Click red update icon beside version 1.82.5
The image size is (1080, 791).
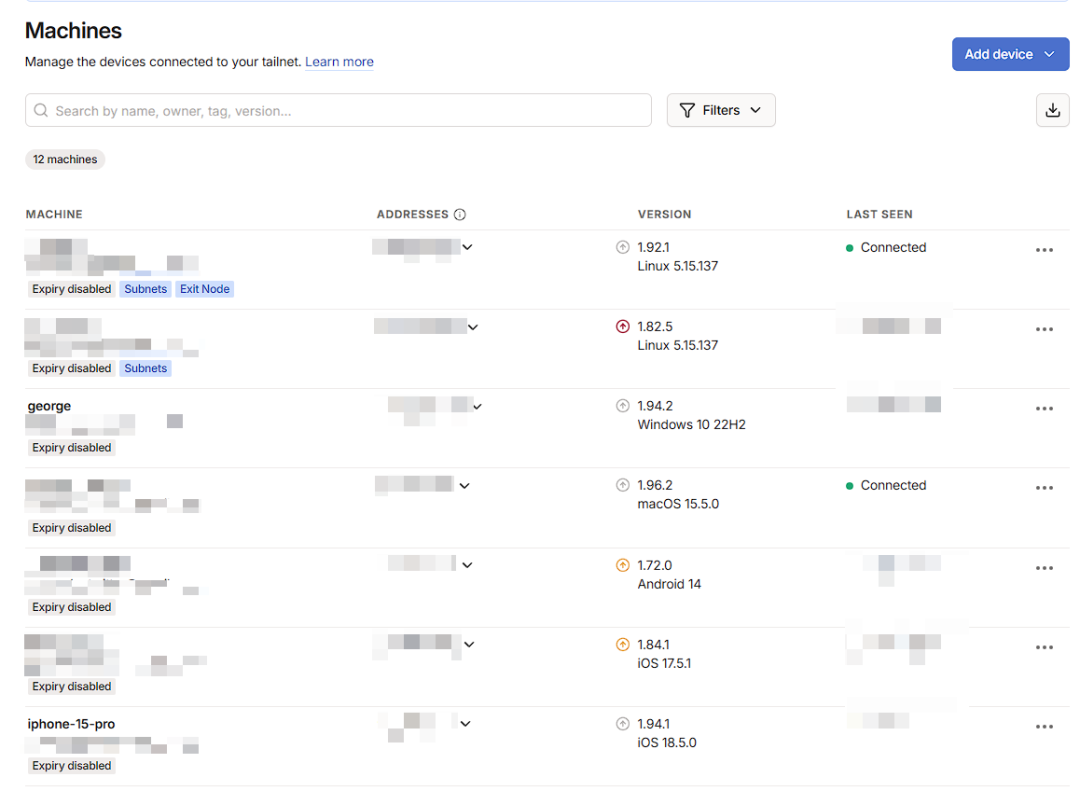[623, 327]
